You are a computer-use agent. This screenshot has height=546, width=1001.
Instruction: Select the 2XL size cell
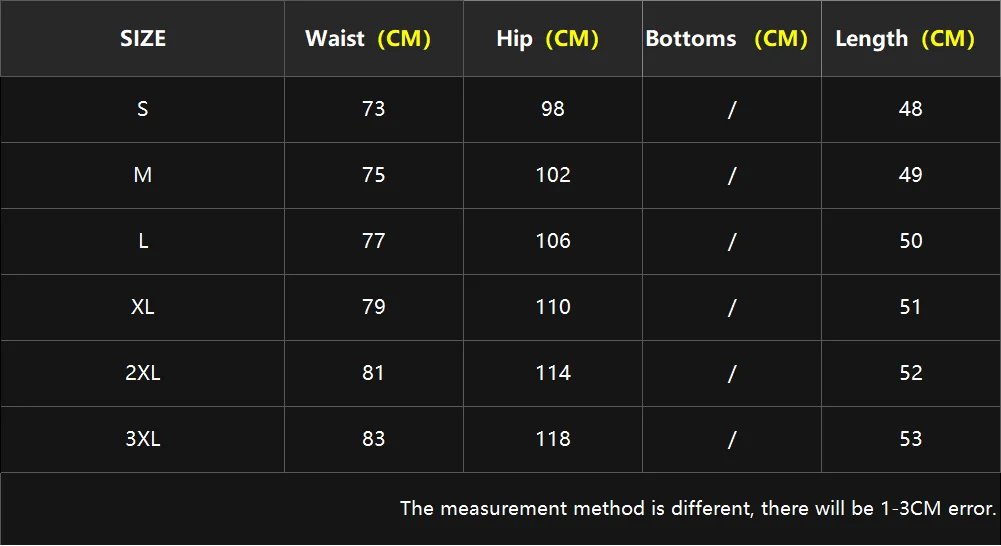[143, 373]
